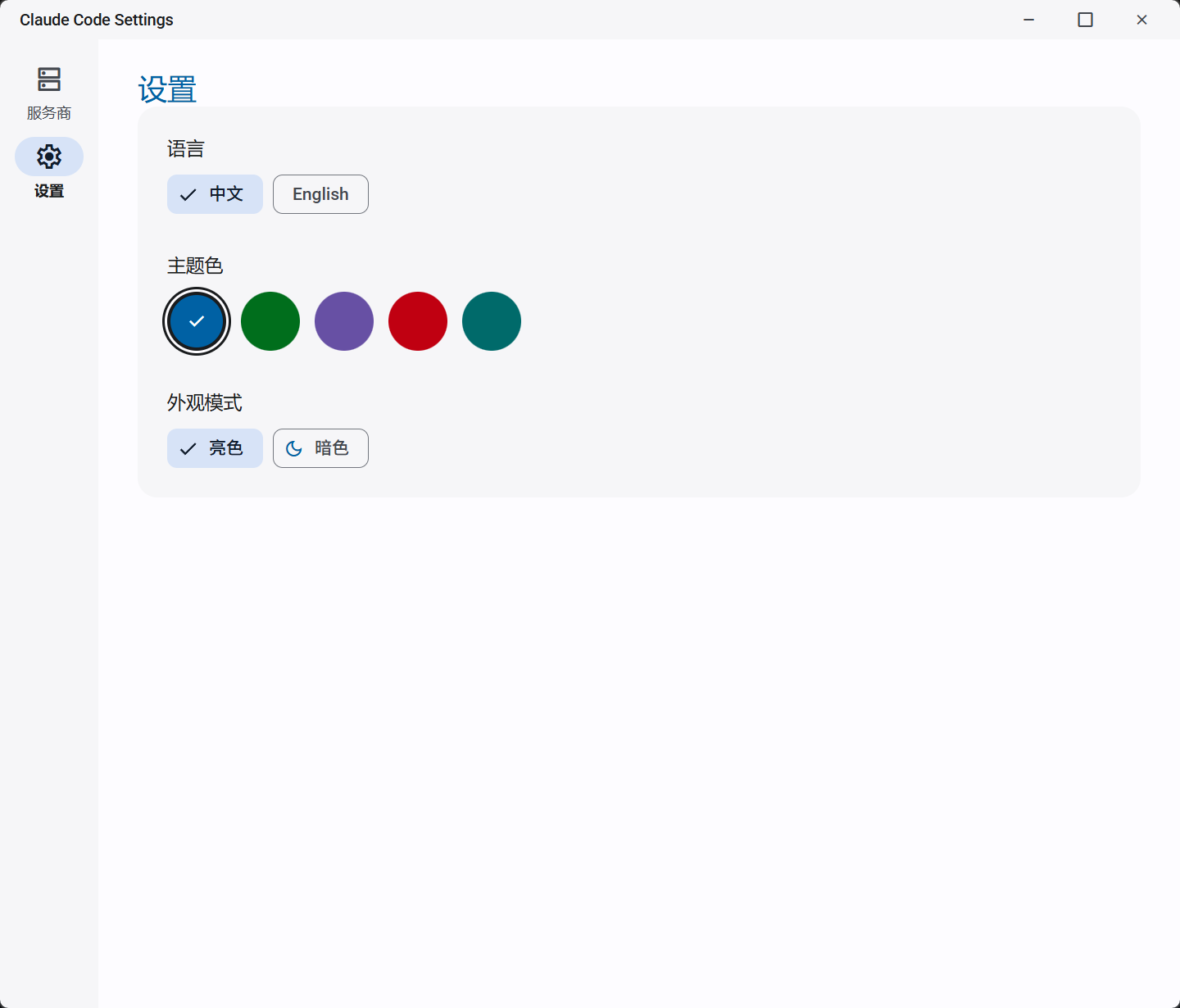Pick the purple theme color
The image size is (1180, 1008).
click(344, 321)
